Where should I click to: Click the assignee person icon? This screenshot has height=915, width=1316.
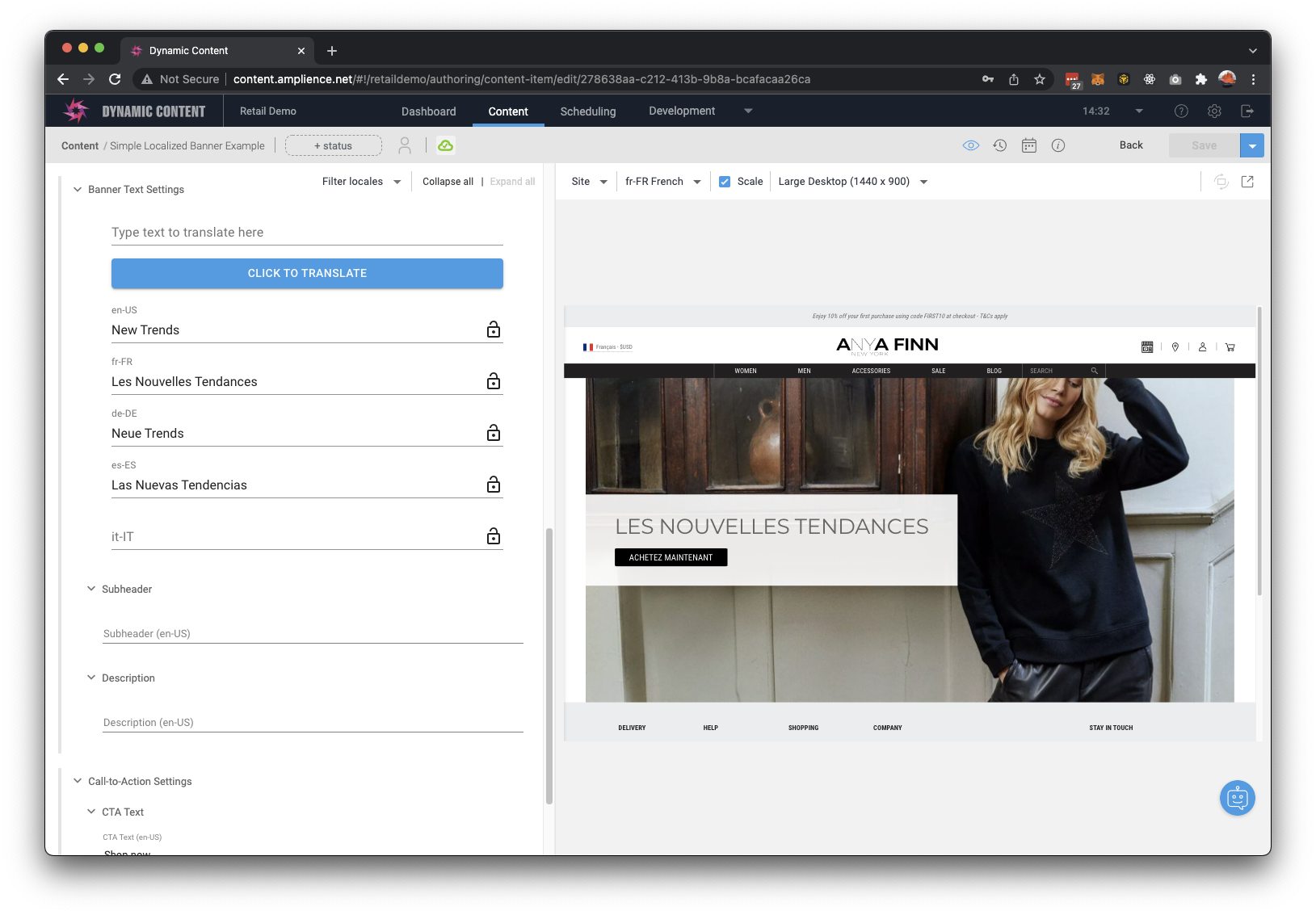coord(405,145)
